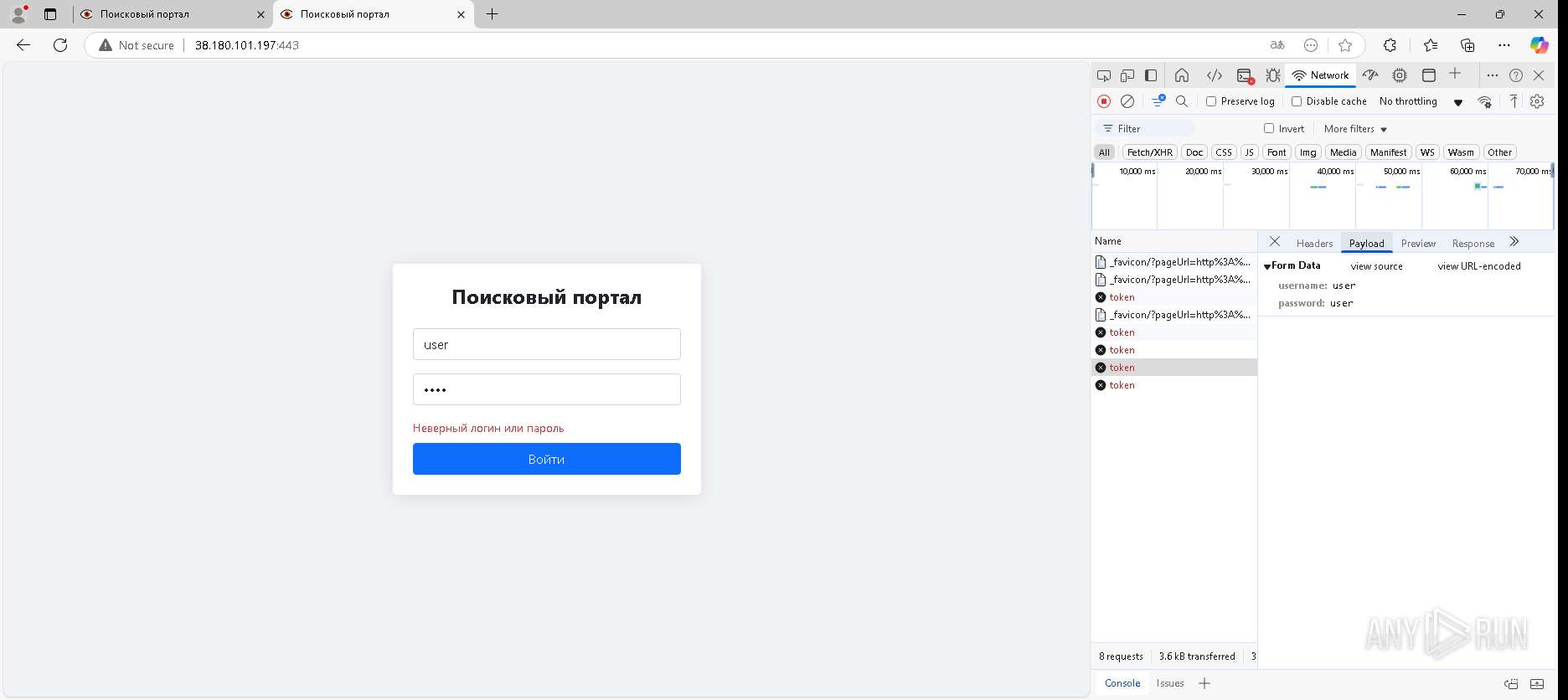Toggle the DevTools activity bar dock icon

[x=1151, y=75]
